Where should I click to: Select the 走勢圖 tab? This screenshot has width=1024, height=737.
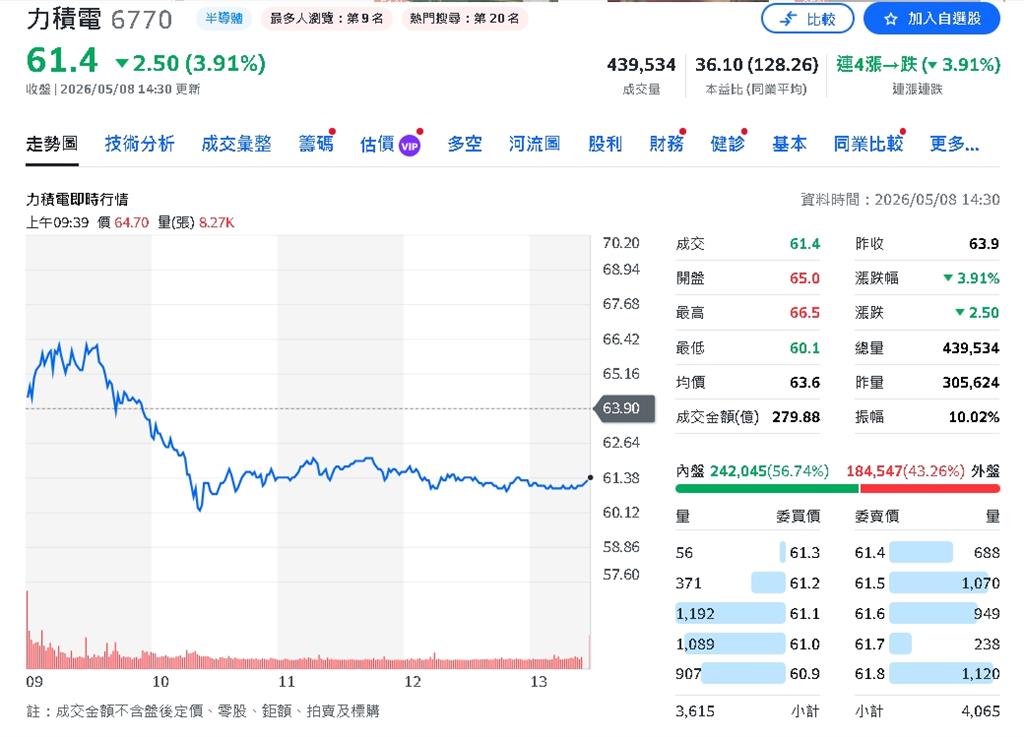[x=52, y=144]
